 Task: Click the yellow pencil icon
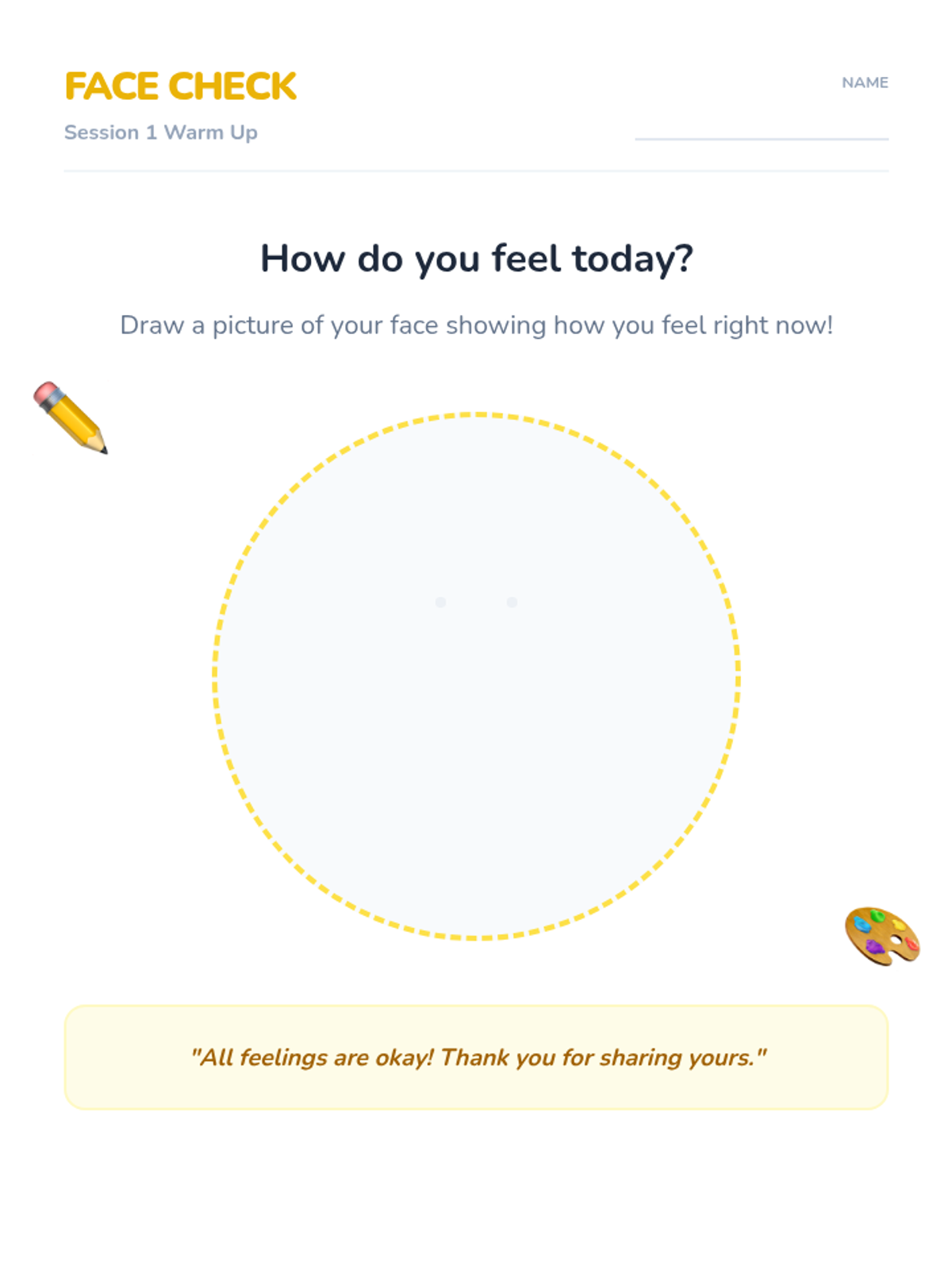71,418
